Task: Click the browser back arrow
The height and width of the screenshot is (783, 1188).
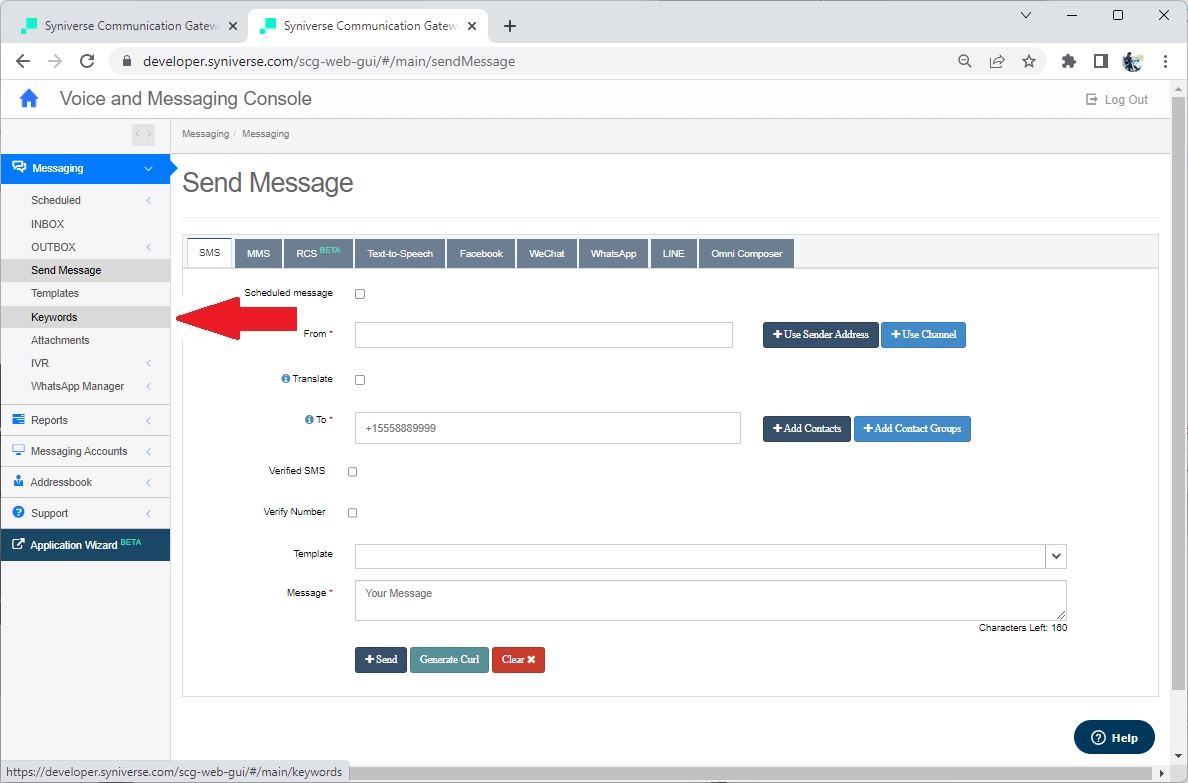Action: (23, 61)
